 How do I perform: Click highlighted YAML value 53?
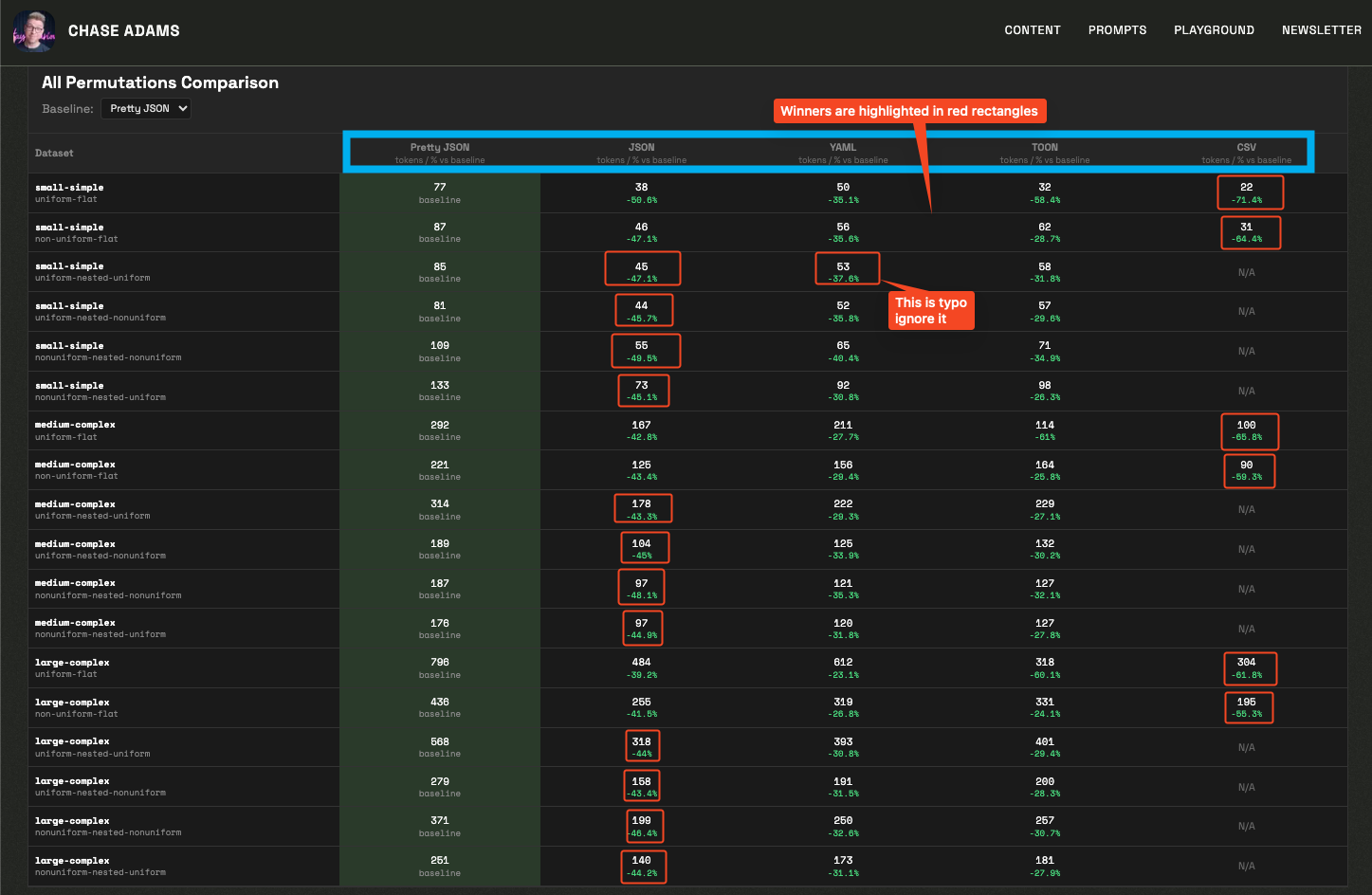pyautogui.click(x=847, y=268)
